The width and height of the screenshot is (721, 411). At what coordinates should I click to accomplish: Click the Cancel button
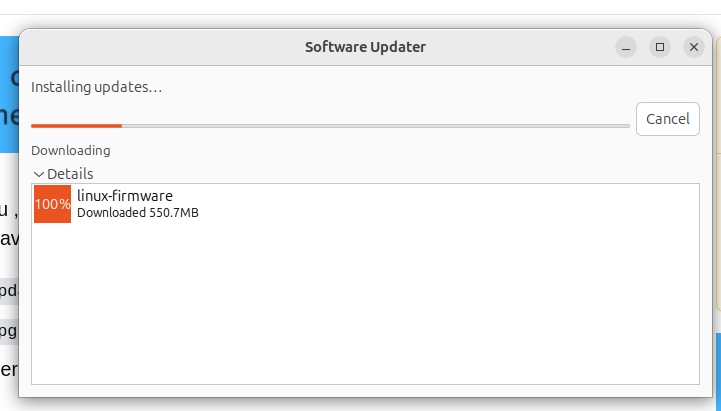(667, 119)
